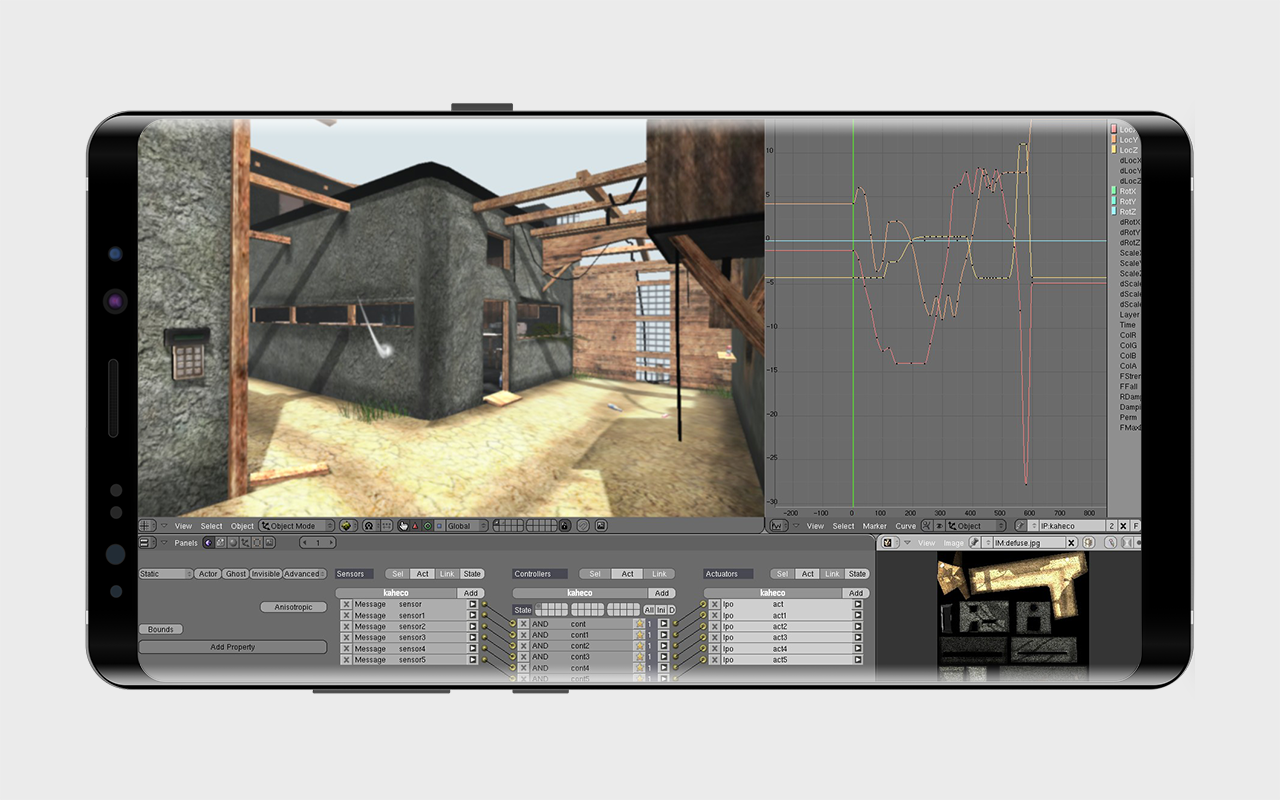Click the star icon on controller cont

click(x=639, y=624)
